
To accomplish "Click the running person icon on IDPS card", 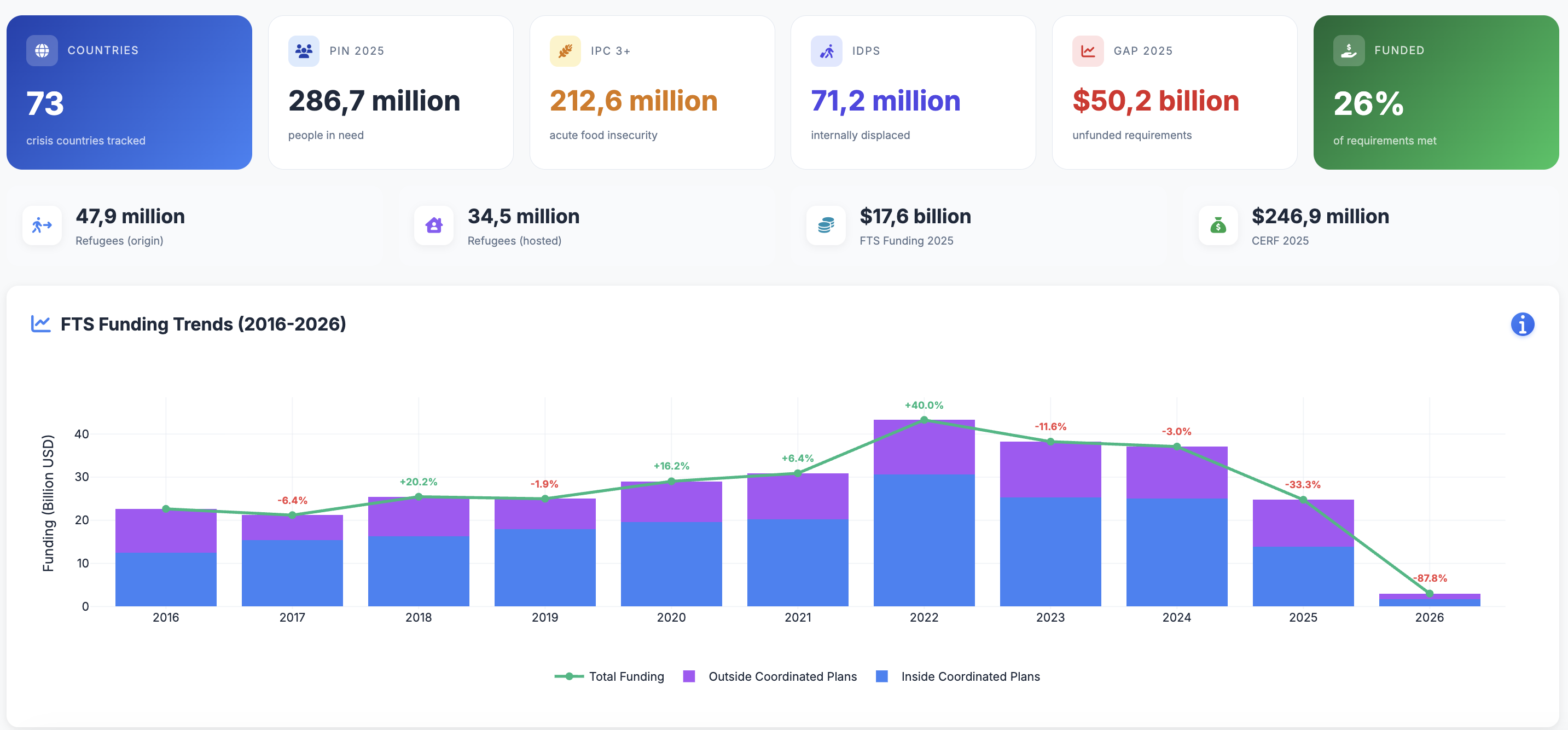I will click(x=826, y=50).
